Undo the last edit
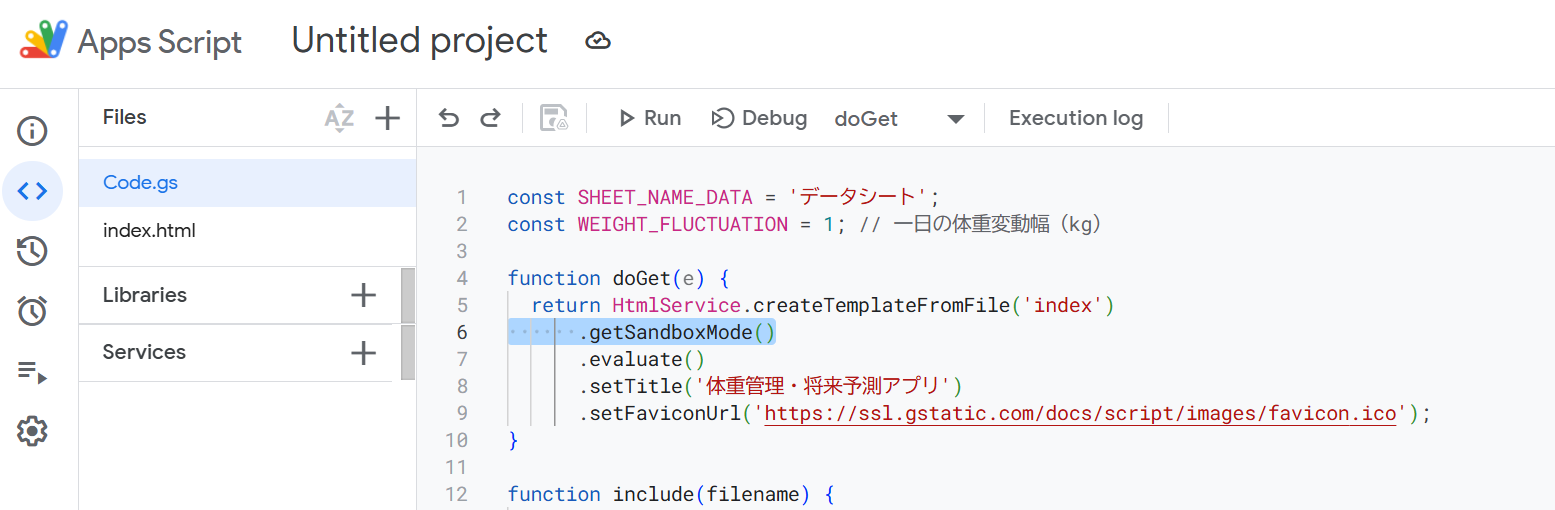 point(449,119)
